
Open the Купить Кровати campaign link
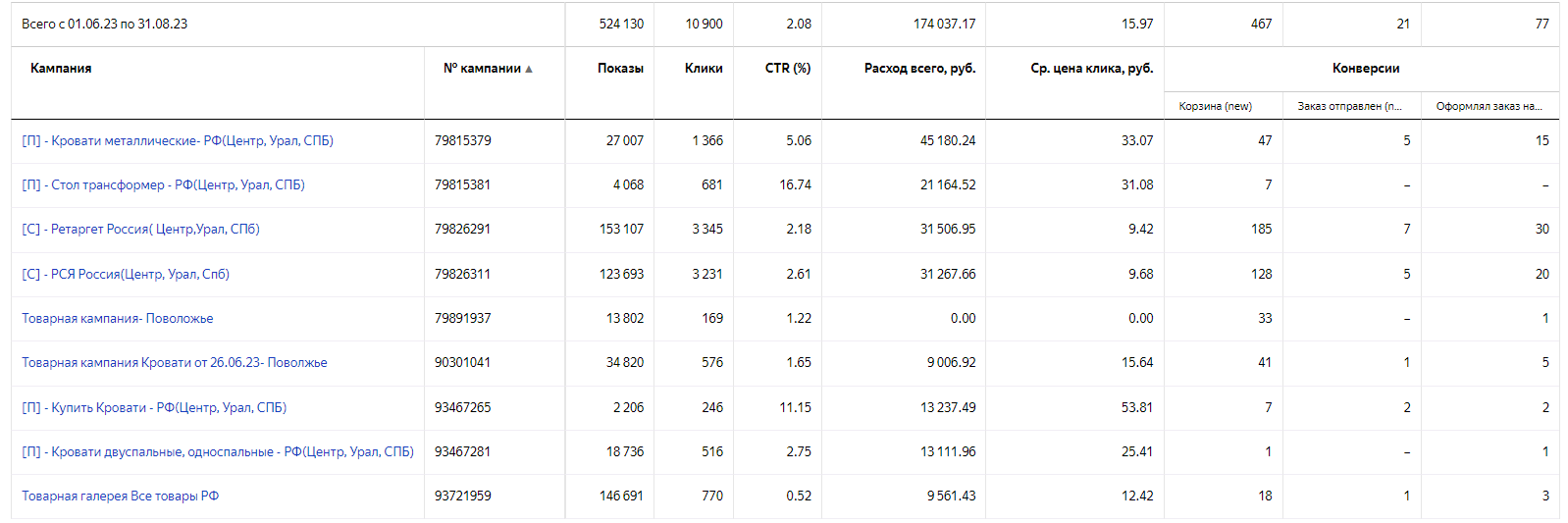tap(154, 407)
